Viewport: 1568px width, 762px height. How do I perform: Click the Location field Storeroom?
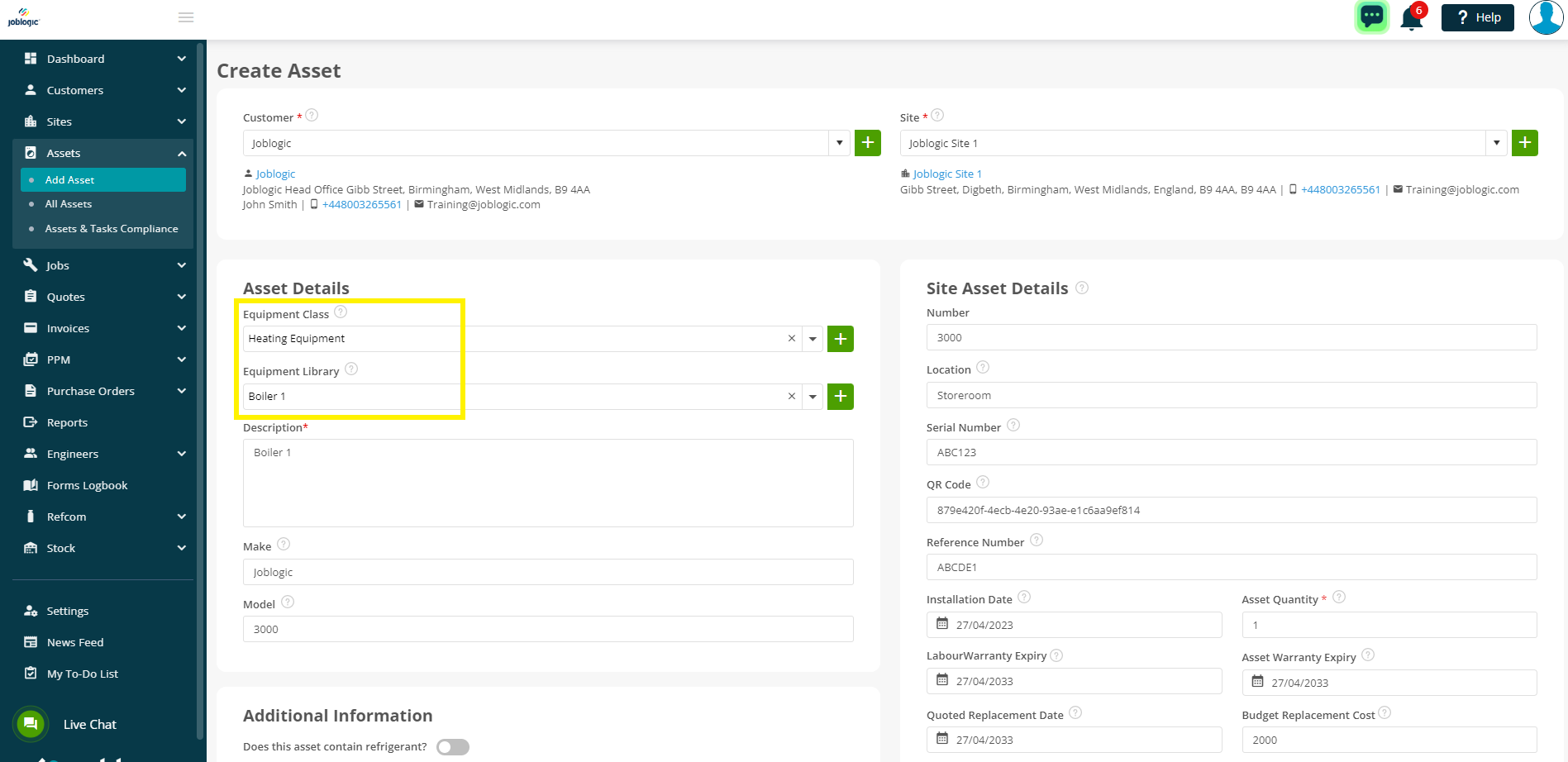coord(1232,395)
